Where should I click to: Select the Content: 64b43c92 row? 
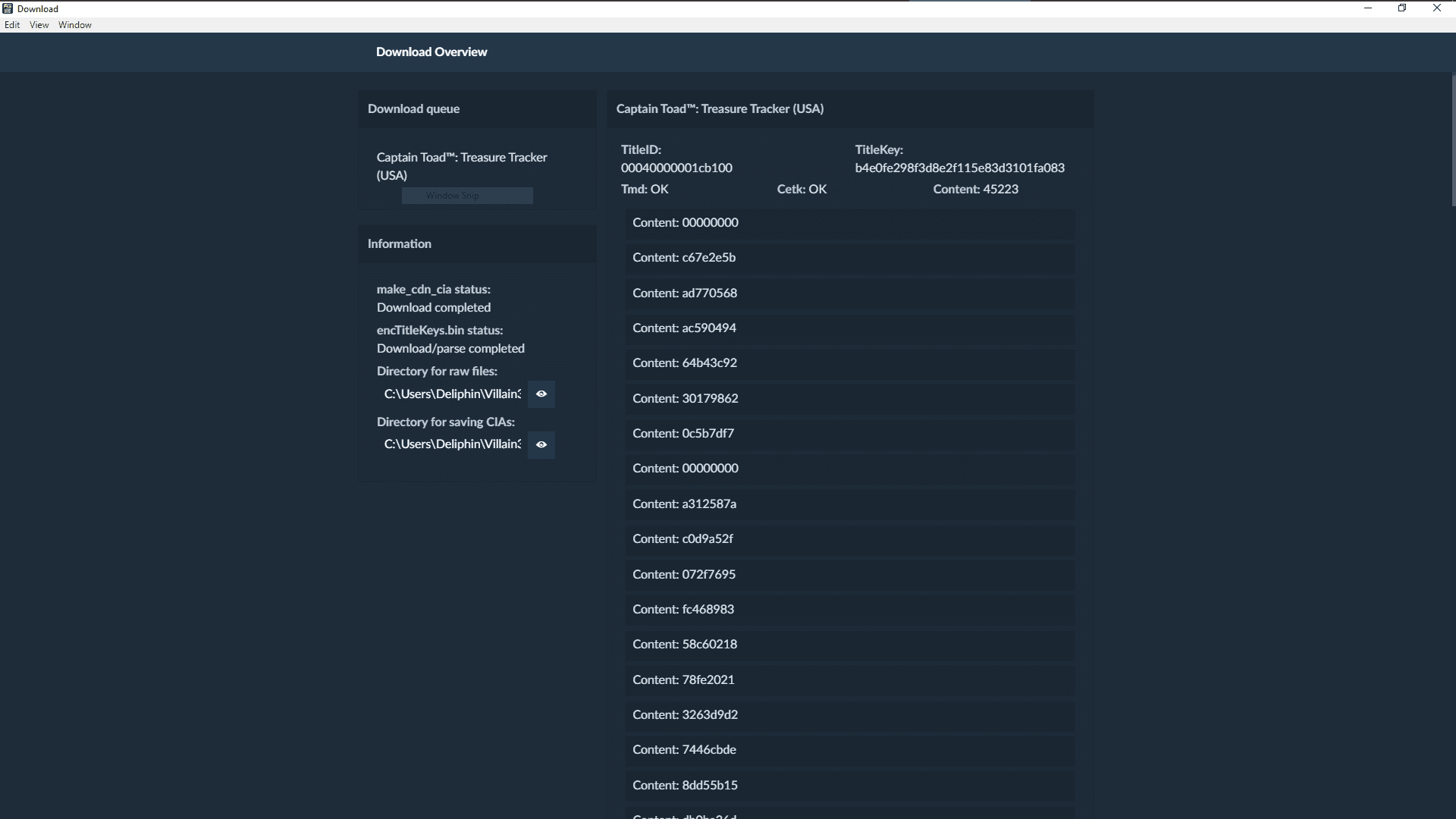click(850, 363)
